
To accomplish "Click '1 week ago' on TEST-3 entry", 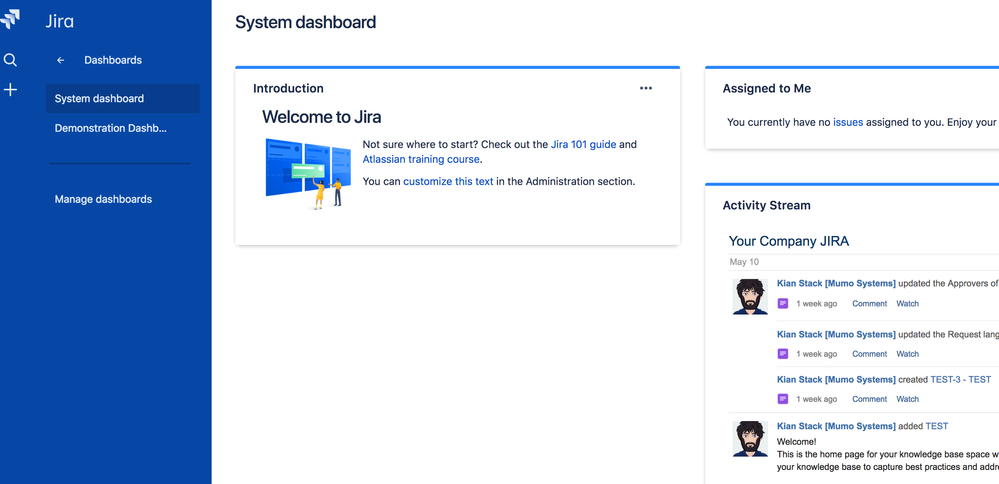I will click(x=817, y=399).
